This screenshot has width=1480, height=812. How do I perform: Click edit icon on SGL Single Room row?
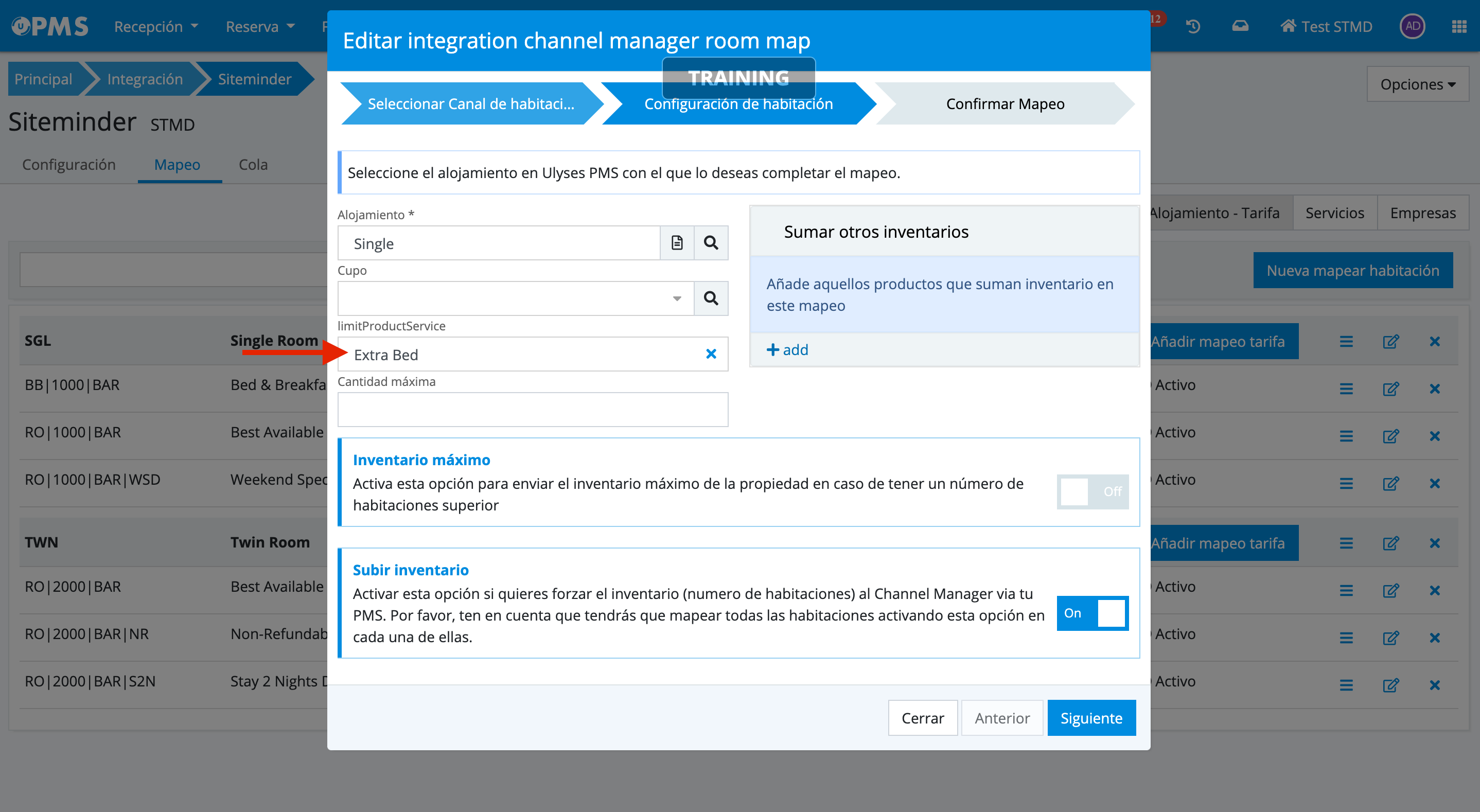point(1390,341)
